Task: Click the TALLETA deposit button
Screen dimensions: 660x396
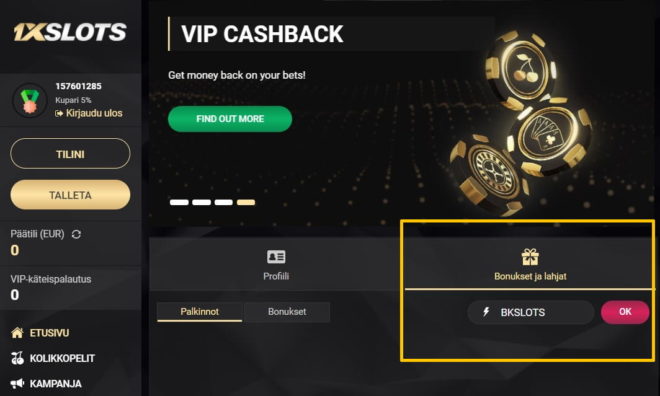Action: (x=70, y=195)
